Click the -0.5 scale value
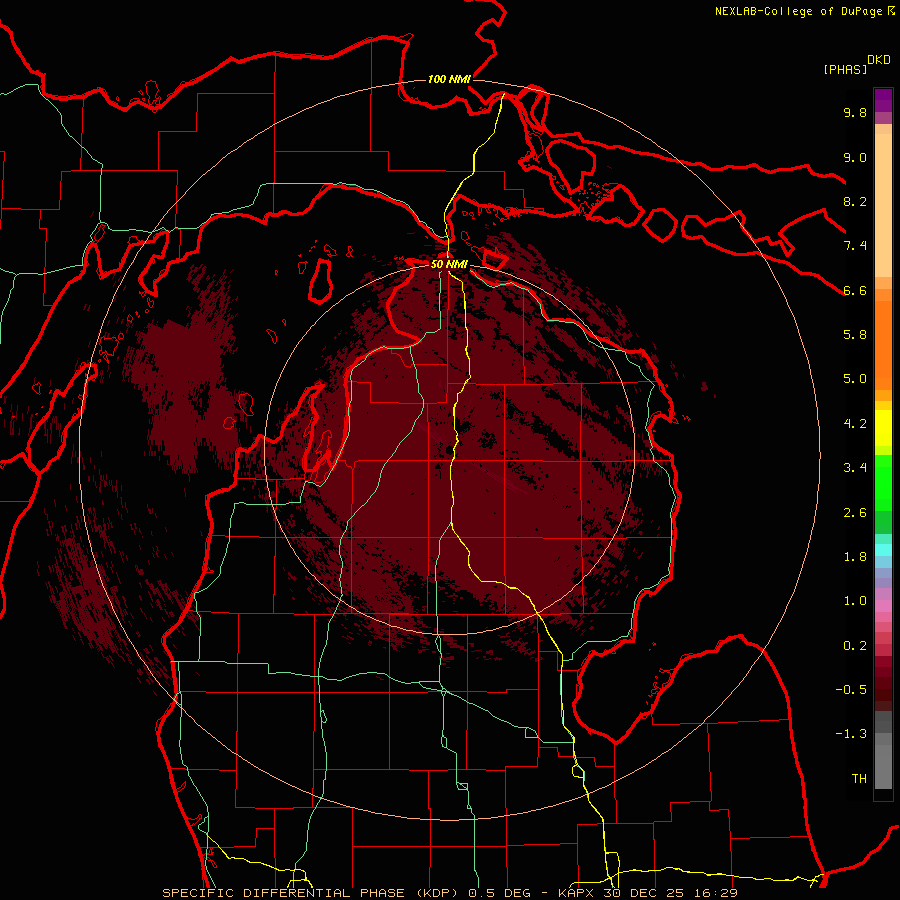 (851, 690)
